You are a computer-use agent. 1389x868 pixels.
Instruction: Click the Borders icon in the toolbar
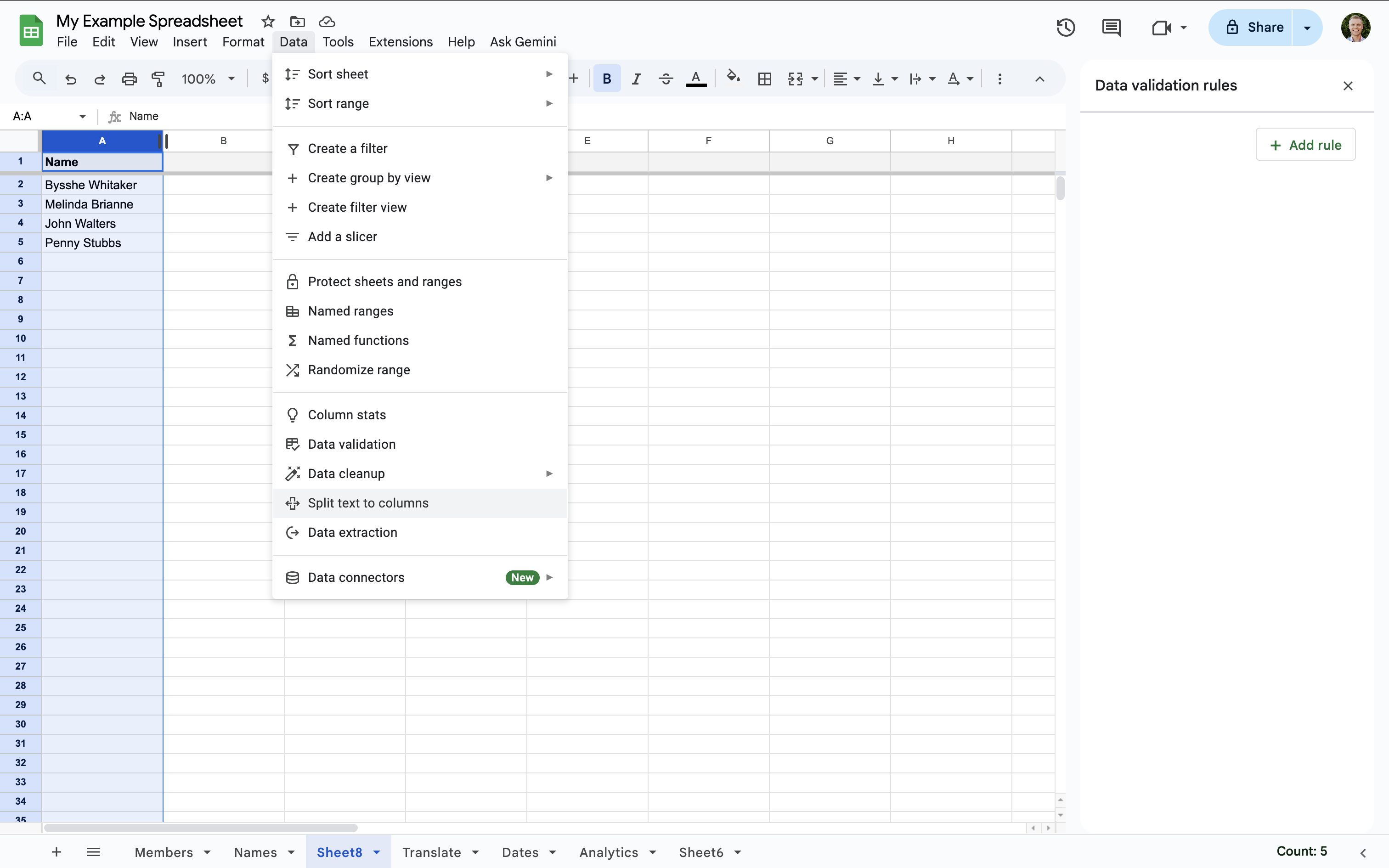tap(764, 79)
